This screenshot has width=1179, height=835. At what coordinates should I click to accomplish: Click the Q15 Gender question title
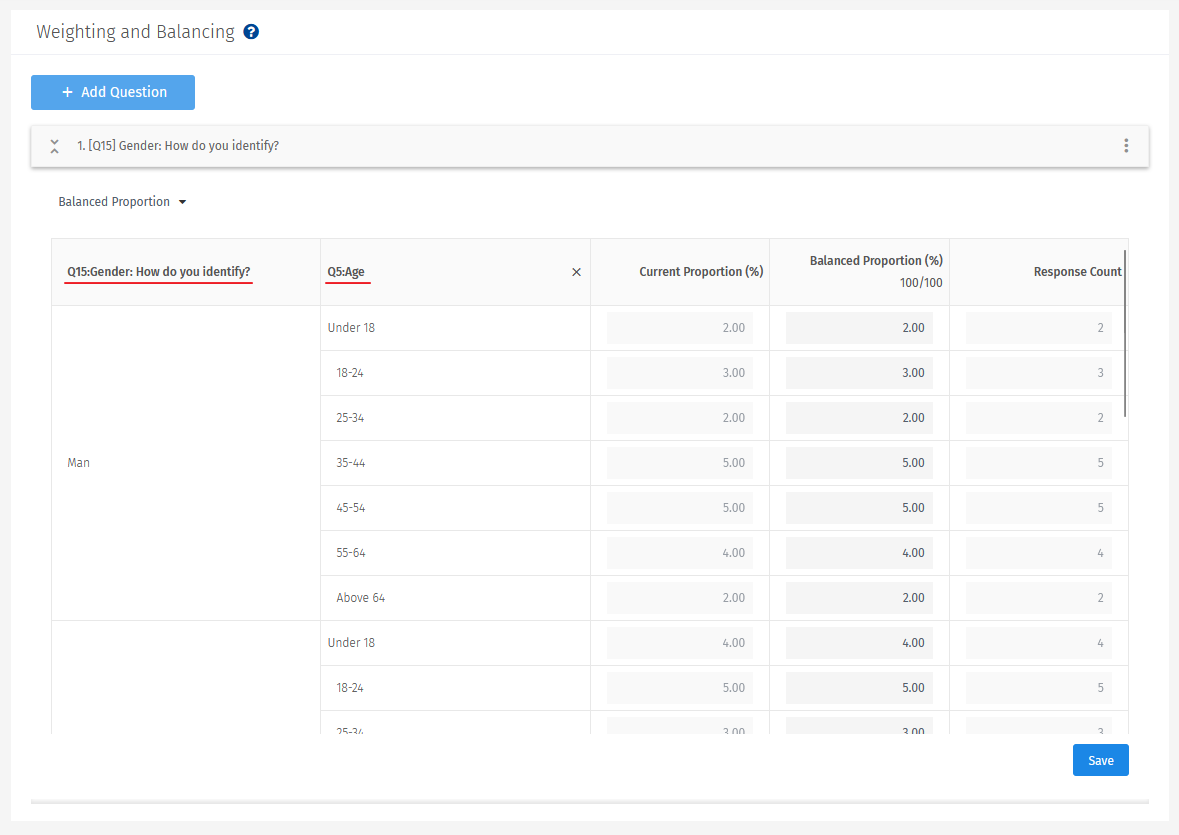click(178, 146)
